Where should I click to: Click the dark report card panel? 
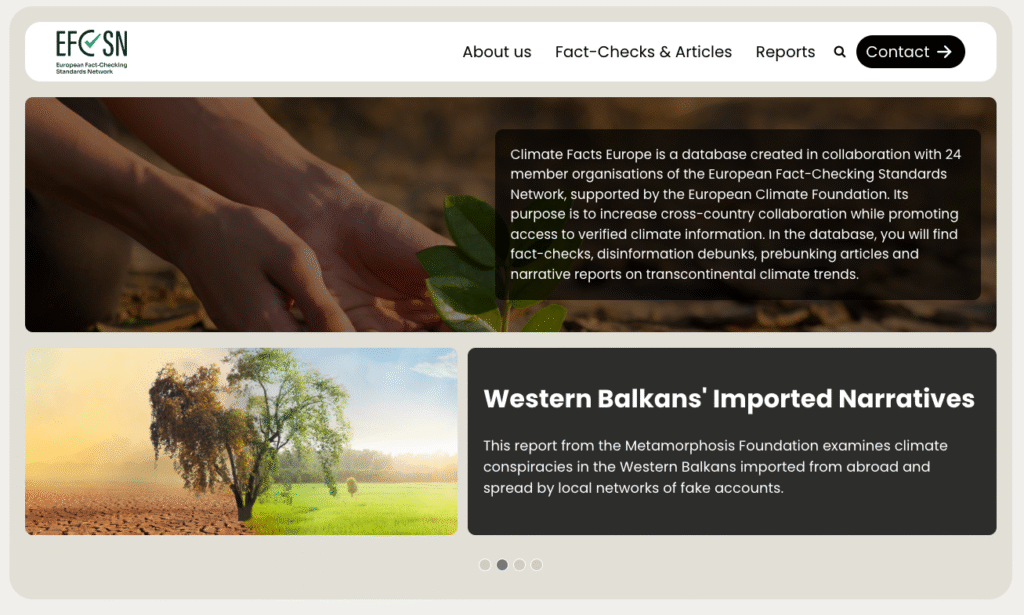click(x=732, y=441)
